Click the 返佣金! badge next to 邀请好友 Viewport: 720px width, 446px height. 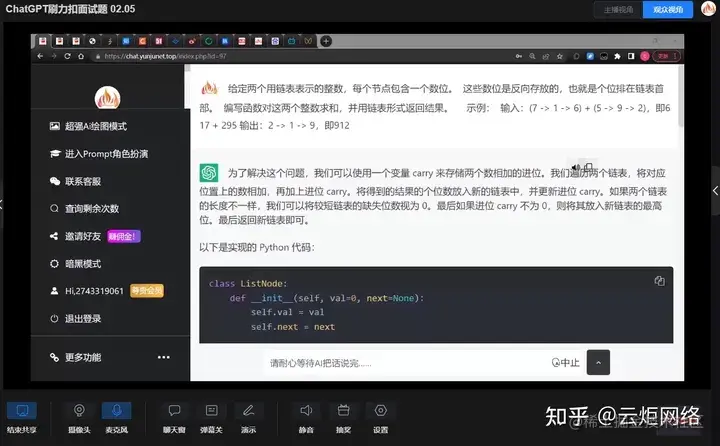pyautogui.click(x=124, y=236)
